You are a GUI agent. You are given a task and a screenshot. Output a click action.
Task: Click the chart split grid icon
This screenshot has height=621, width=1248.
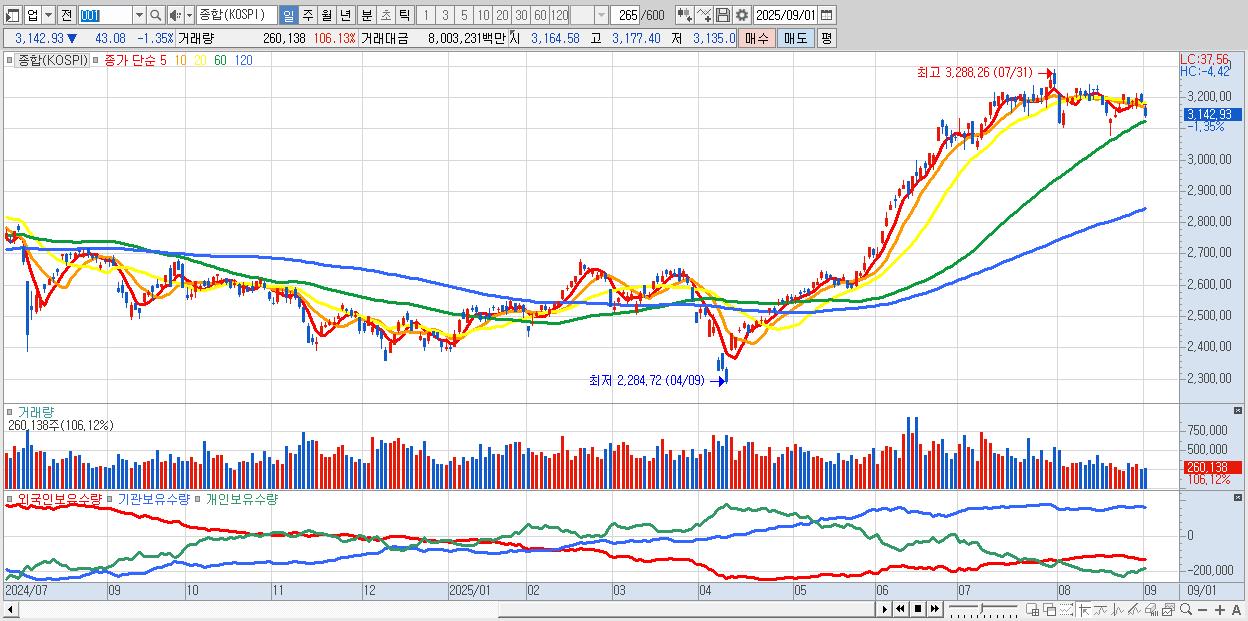1033,609
